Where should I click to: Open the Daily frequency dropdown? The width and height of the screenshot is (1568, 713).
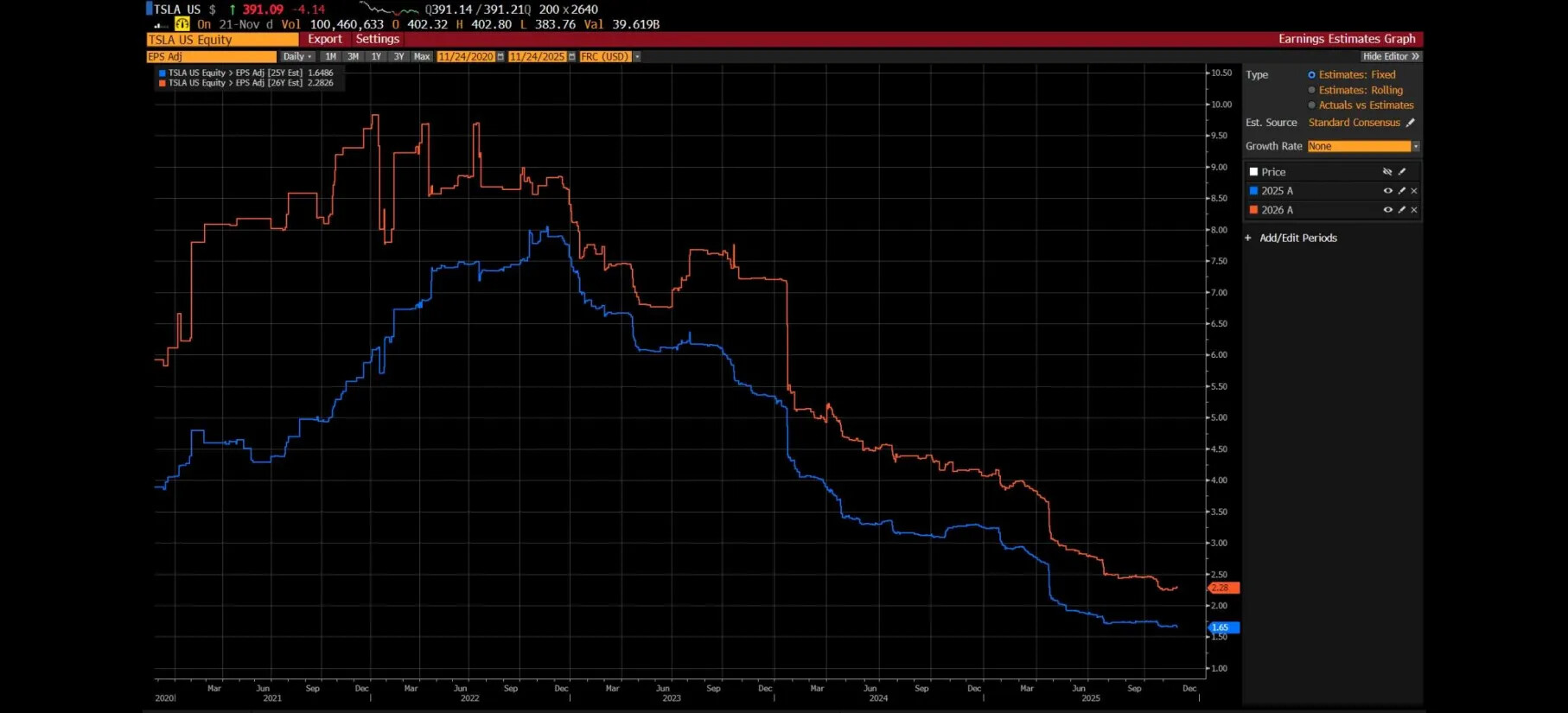click(297, 57)
